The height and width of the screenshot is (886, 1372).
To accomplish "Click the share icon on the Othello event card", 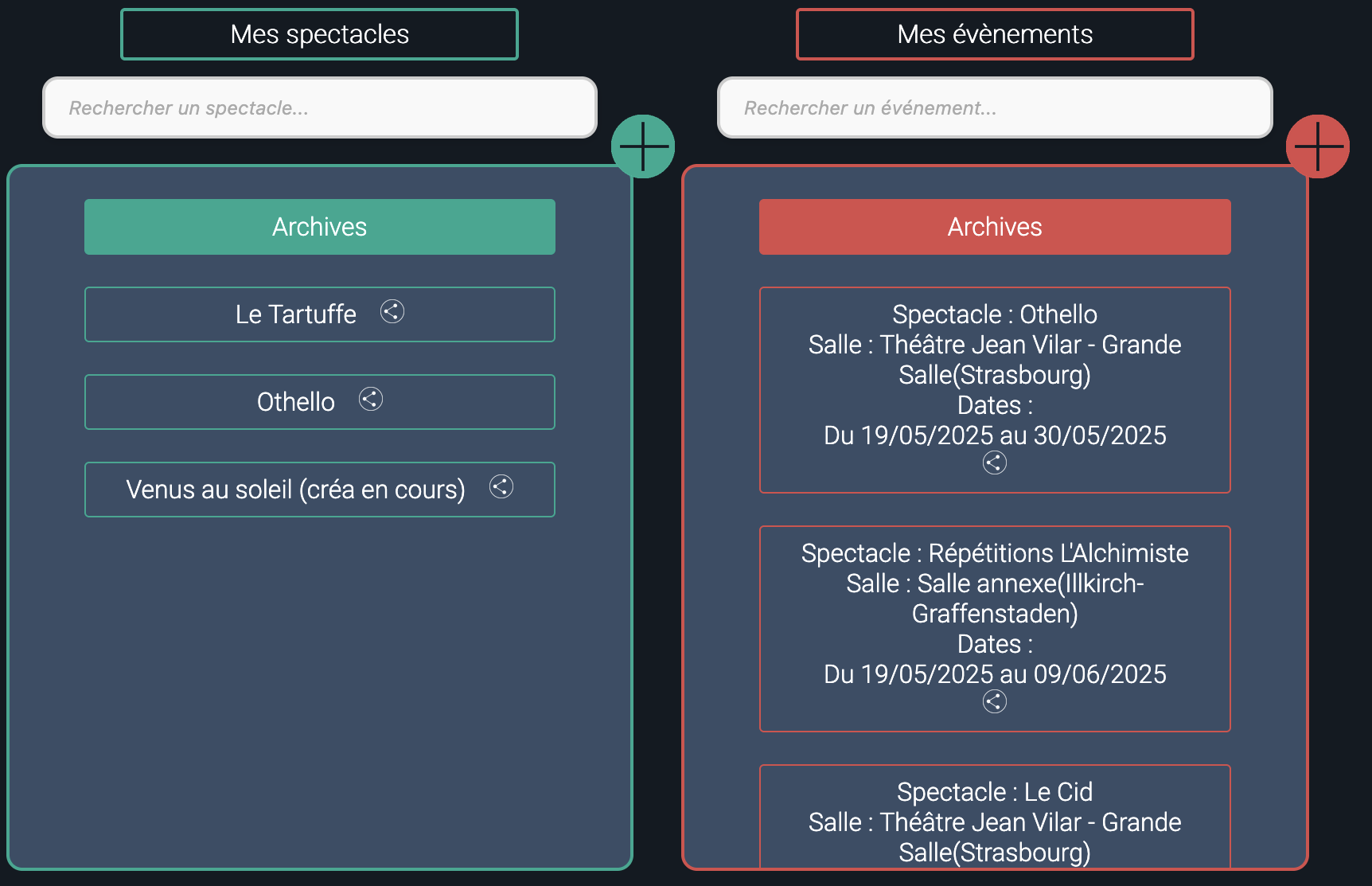I will pos(994,462).
